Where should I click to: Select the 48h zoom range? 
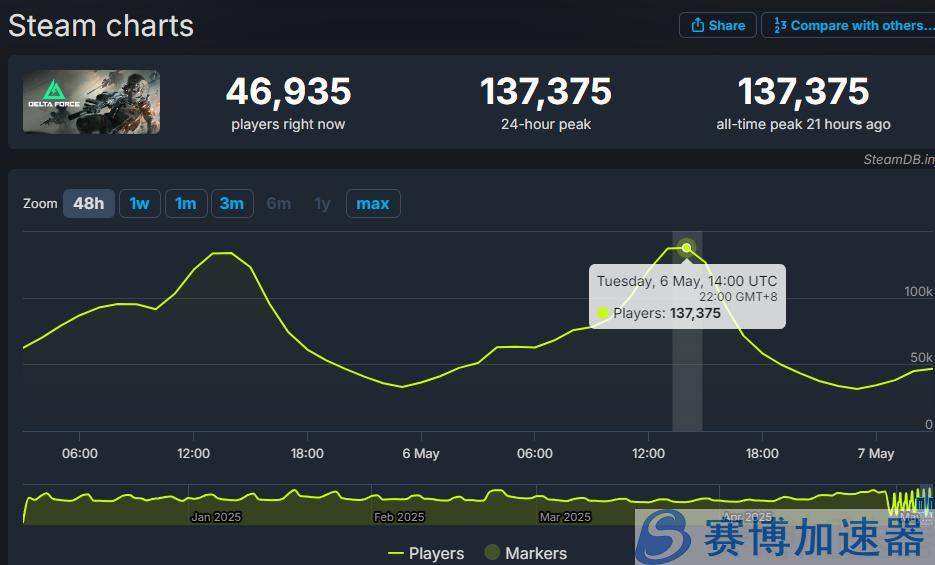pyautogui.click(x=89, y=203)
